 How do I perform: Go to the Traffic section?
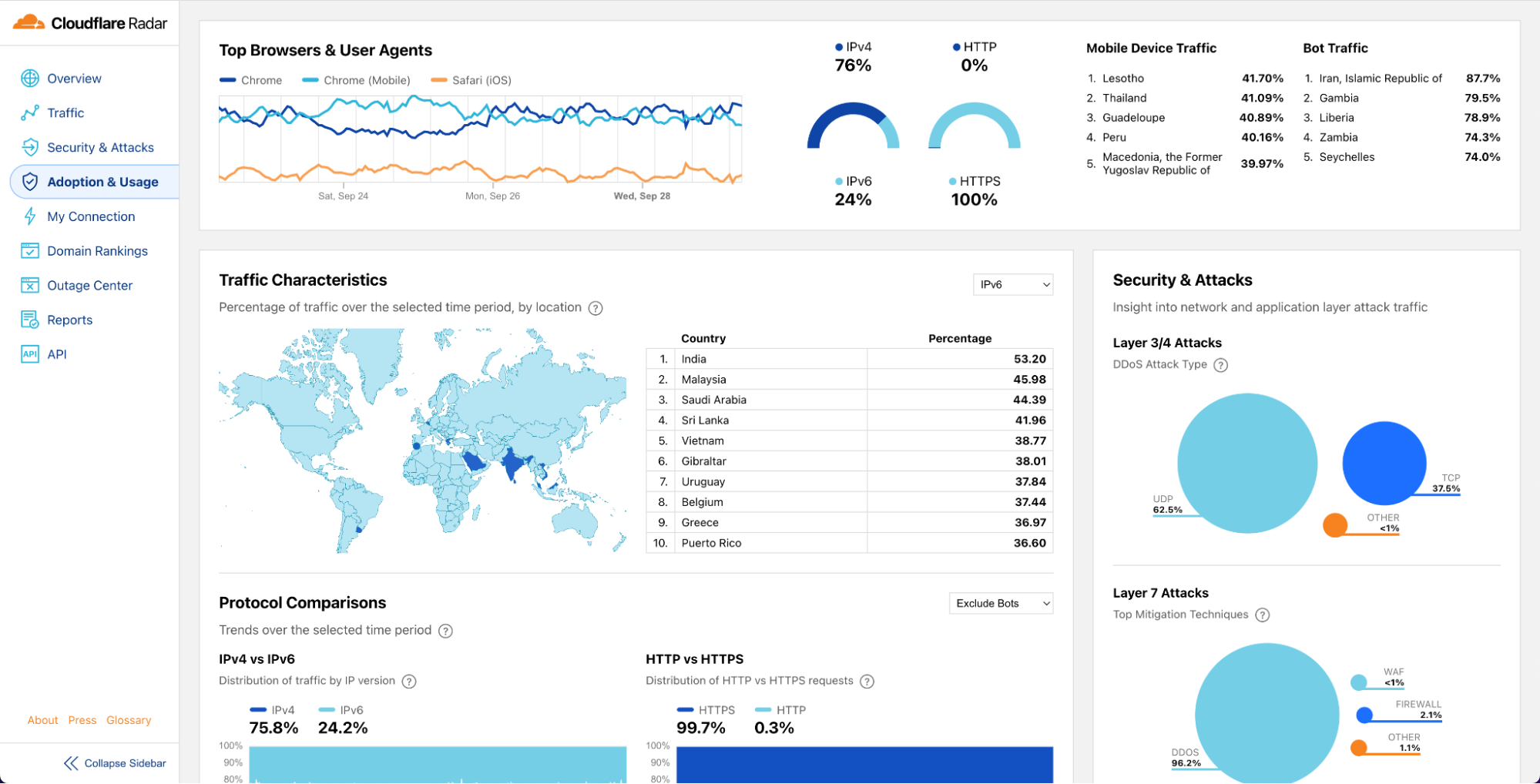(65, 113)
